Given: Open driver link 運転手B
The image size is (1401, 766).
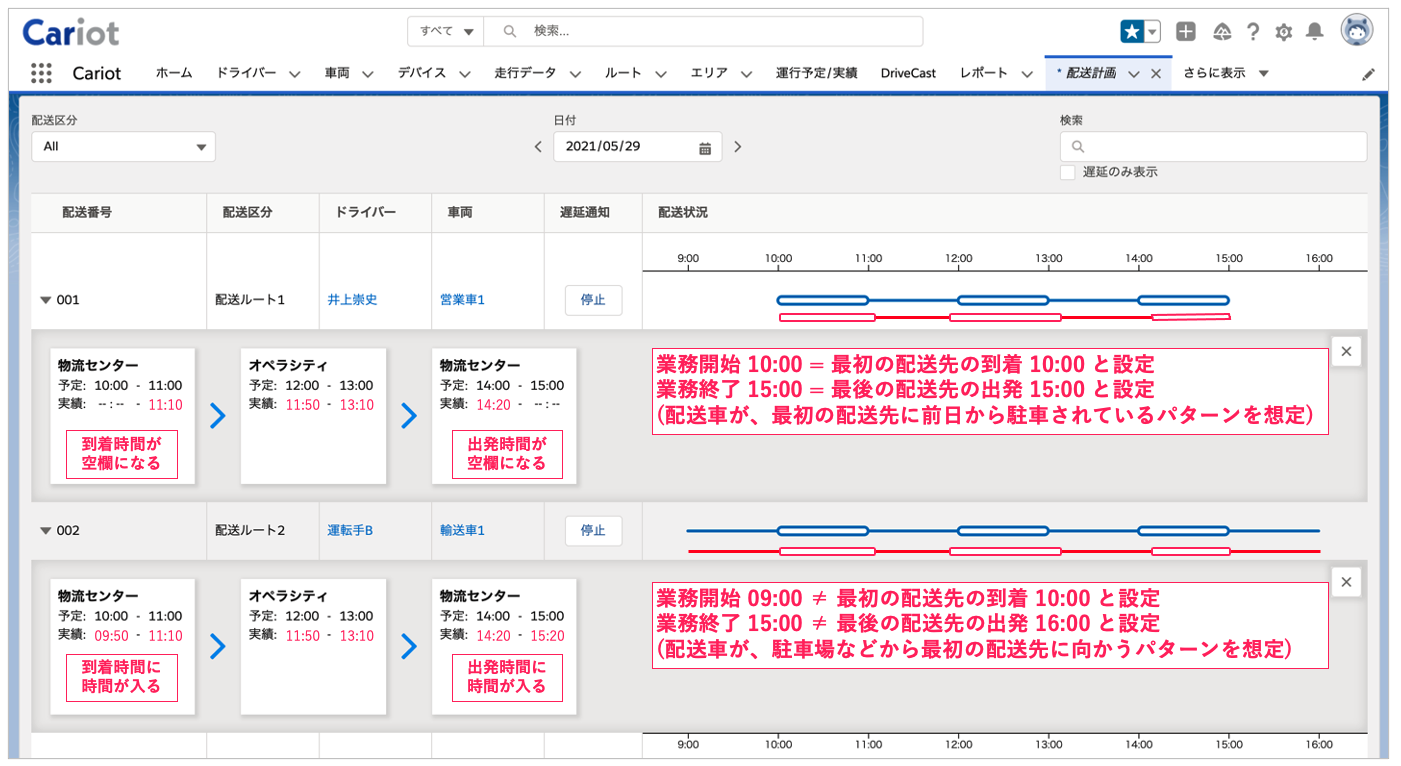Looking at the screenshot, I should (x=350, y=530).
